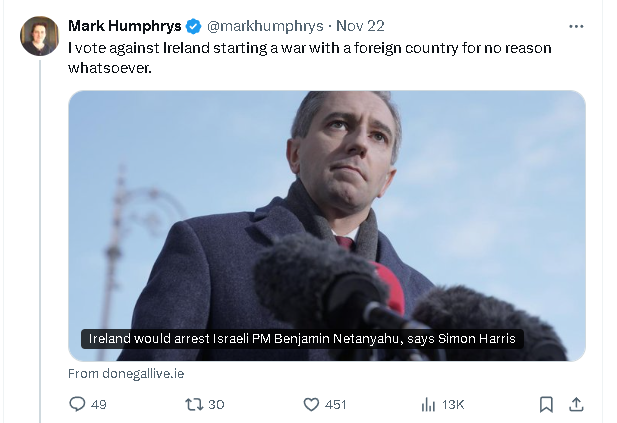View tweet analytics bar chart icon
The width and height of the screenshot is (617, 423).
pyautogui.click(x=428, y=404)
